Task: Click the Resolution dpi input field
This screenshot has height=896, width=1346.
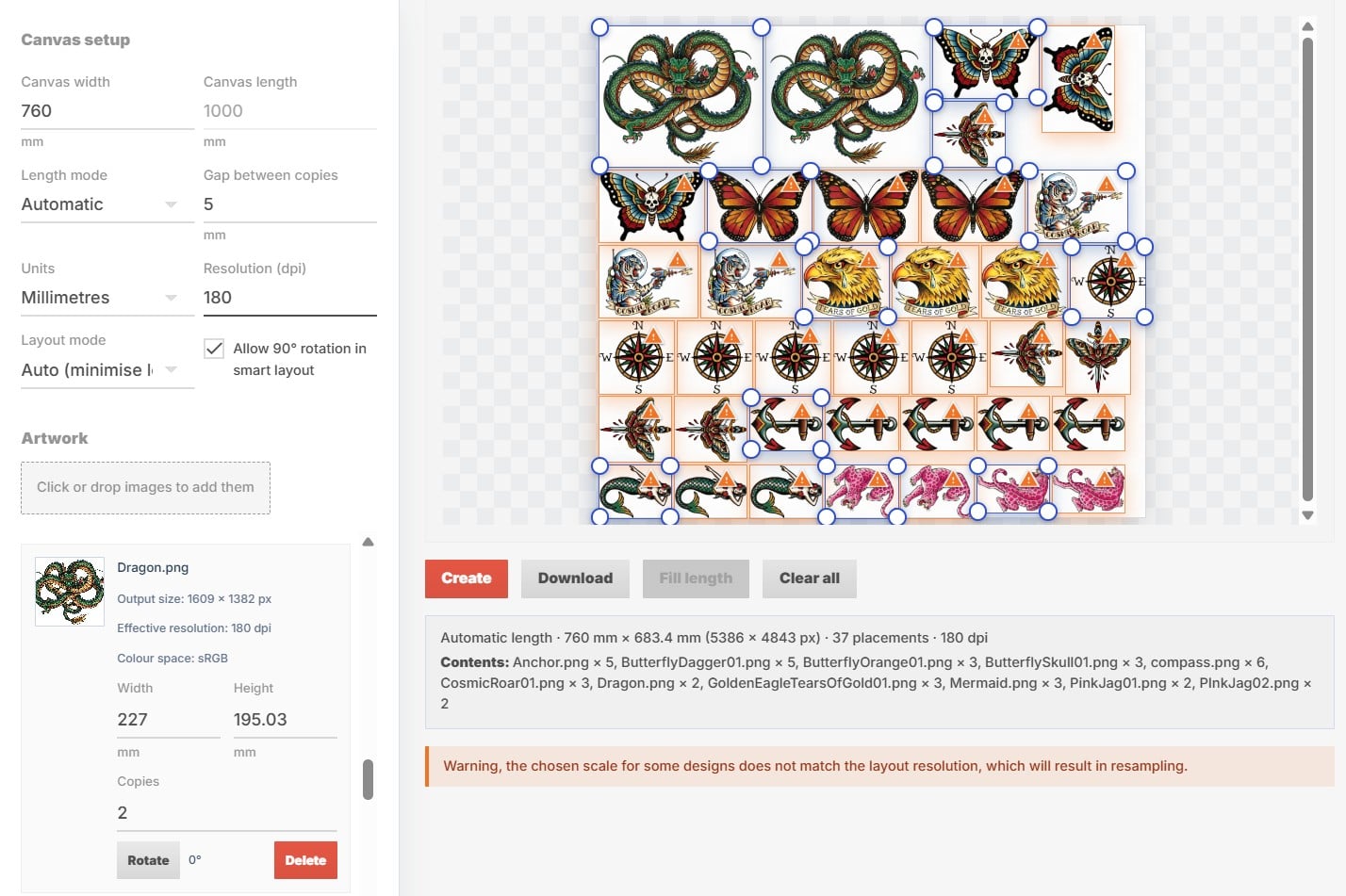Action: 290,298
